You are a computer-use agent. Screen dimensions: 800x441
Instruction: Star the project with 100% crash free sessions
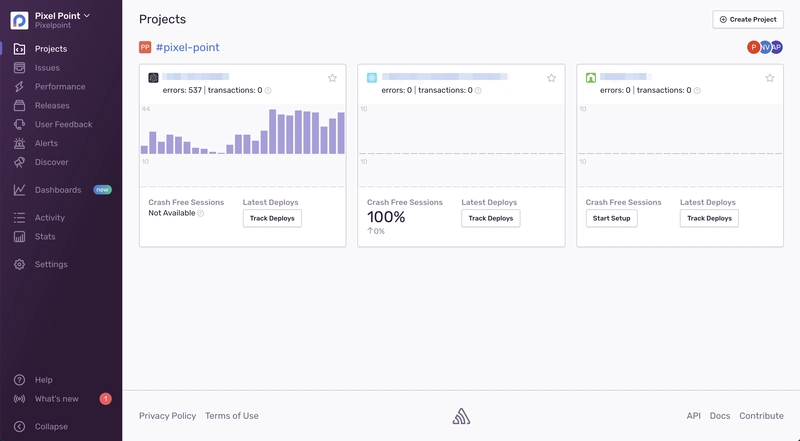pos(552,78)
